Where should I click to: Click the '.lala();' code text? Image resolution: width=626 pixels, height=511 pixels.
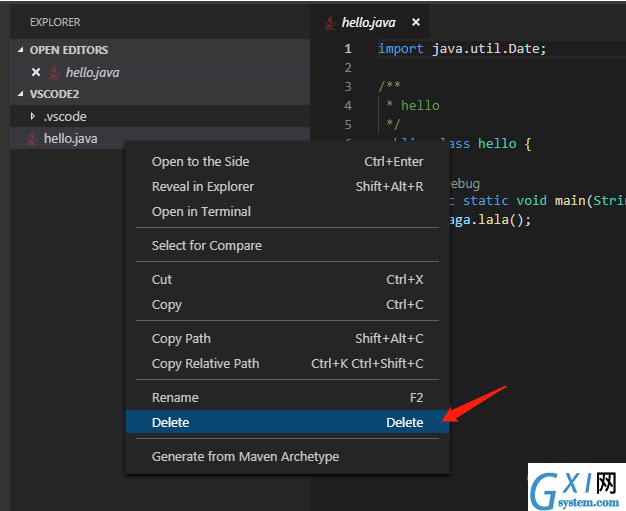tap(501, 220)
